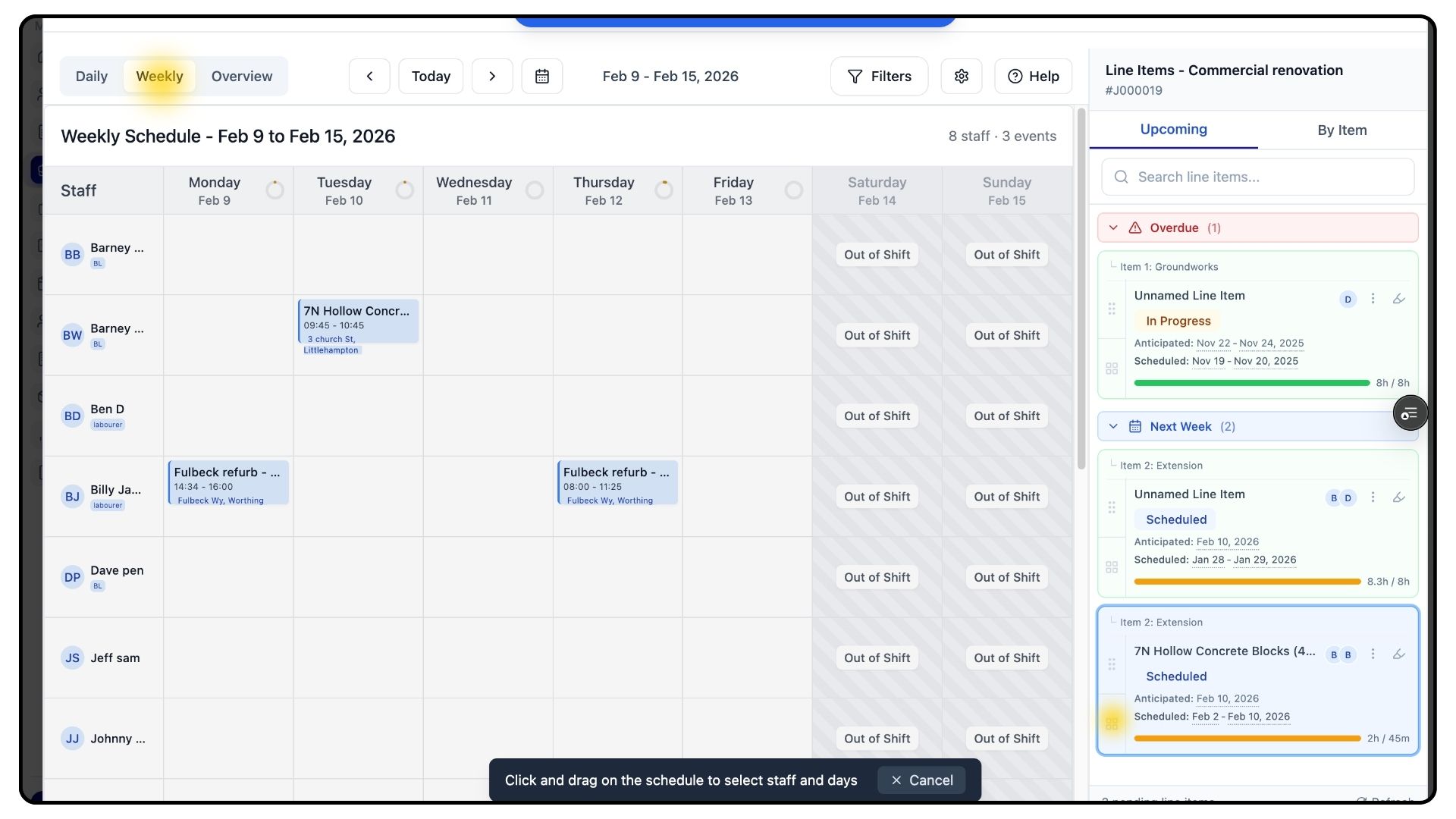Advance to next week arrow
The height and width of the screenshot is (819, 1456).
coord(492,77)
